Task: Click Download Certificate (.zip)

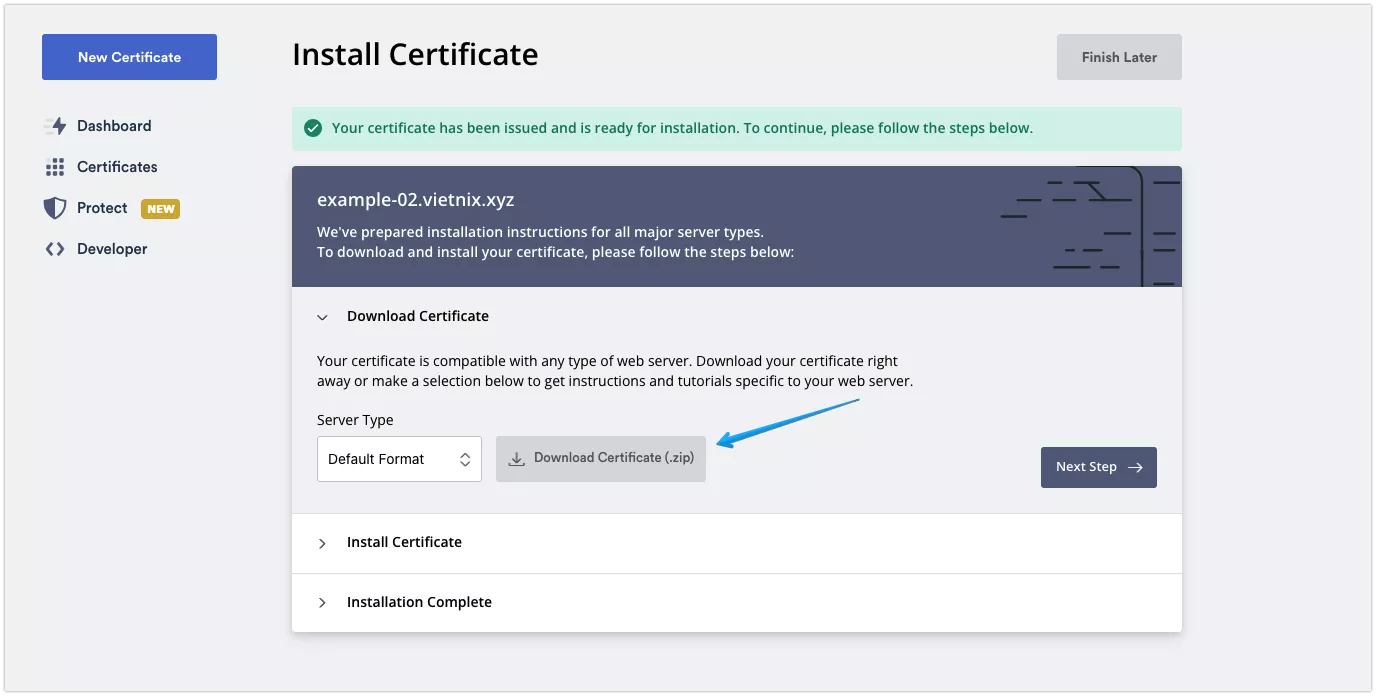Action: pos(600,458)
